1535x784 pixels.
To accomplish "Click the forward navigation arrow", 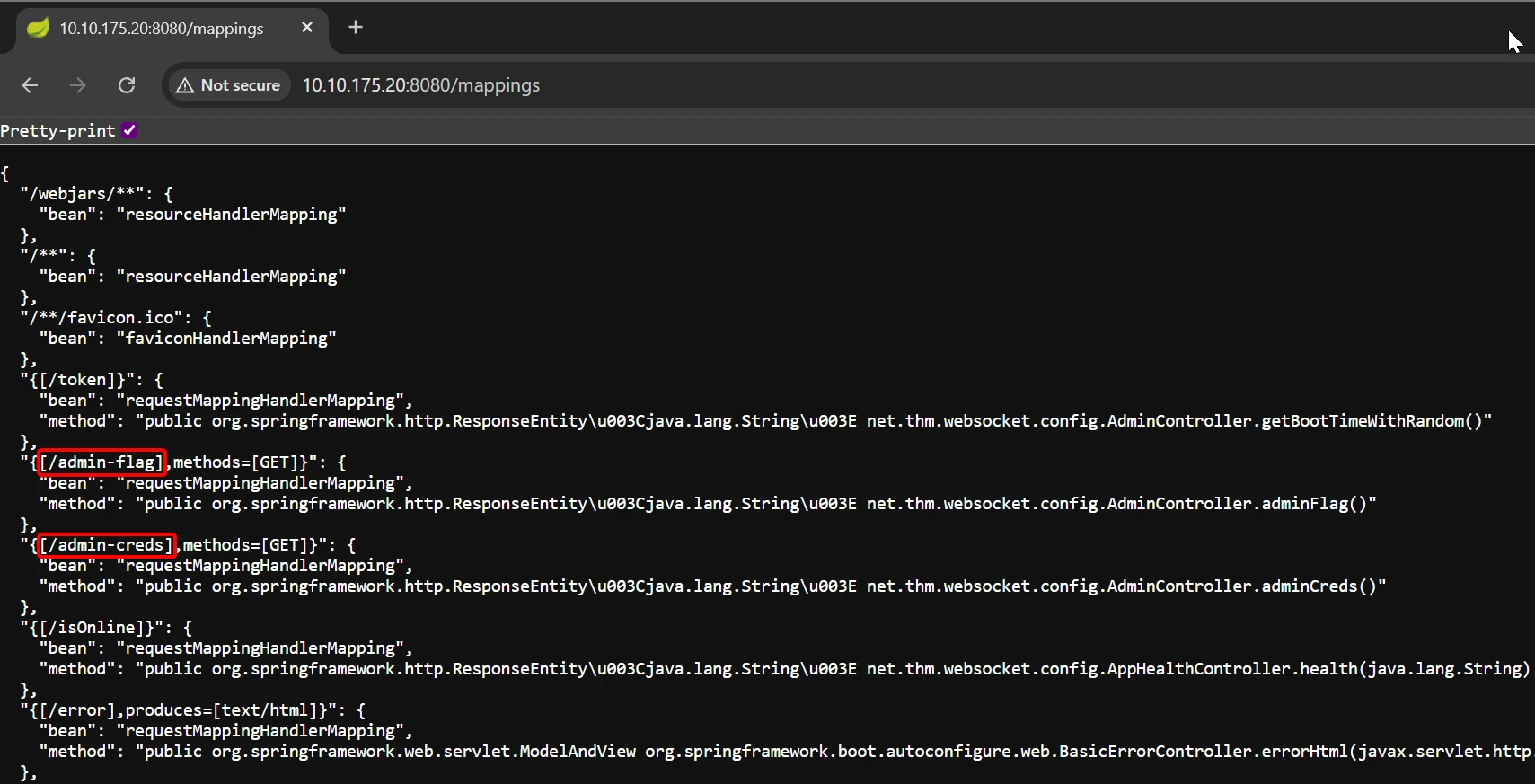I will [78, 85].
